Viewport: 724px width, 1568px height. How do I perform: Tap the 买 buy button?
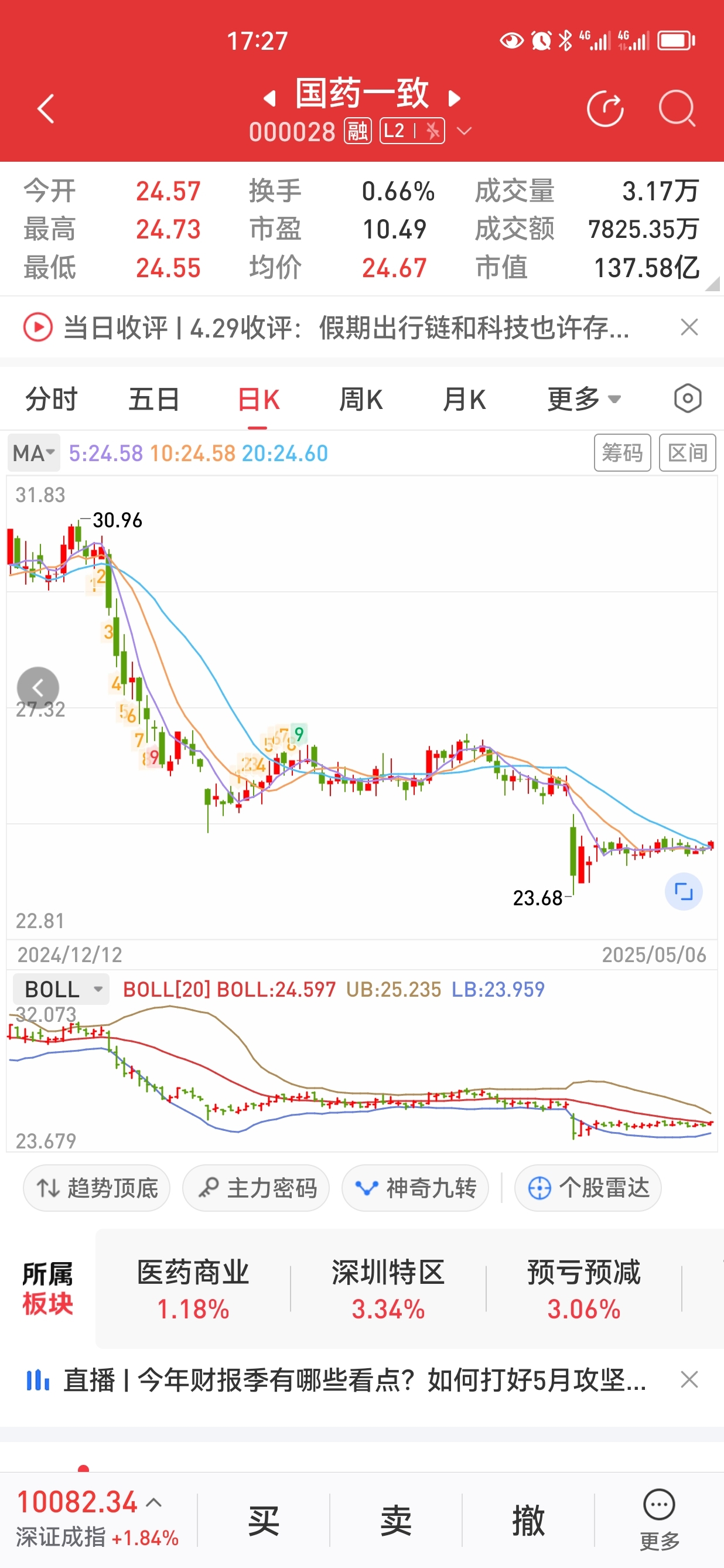[264, 1520]
